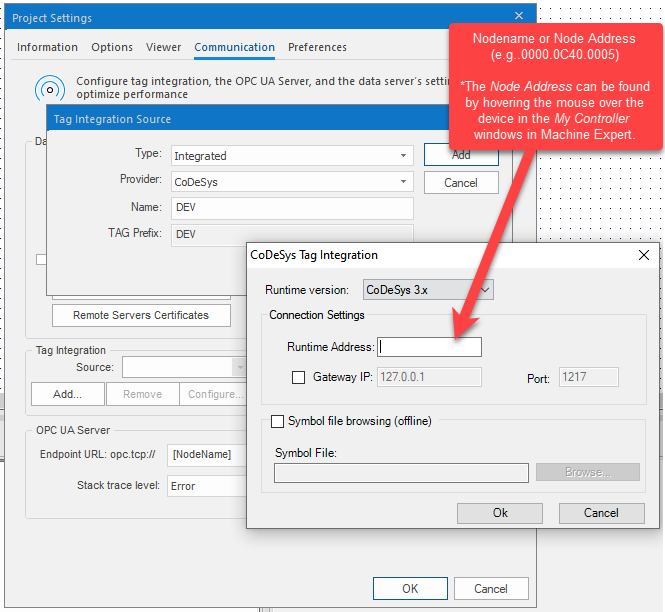Click the communication signal icon
Screen dimensions: 665x612
50,89
